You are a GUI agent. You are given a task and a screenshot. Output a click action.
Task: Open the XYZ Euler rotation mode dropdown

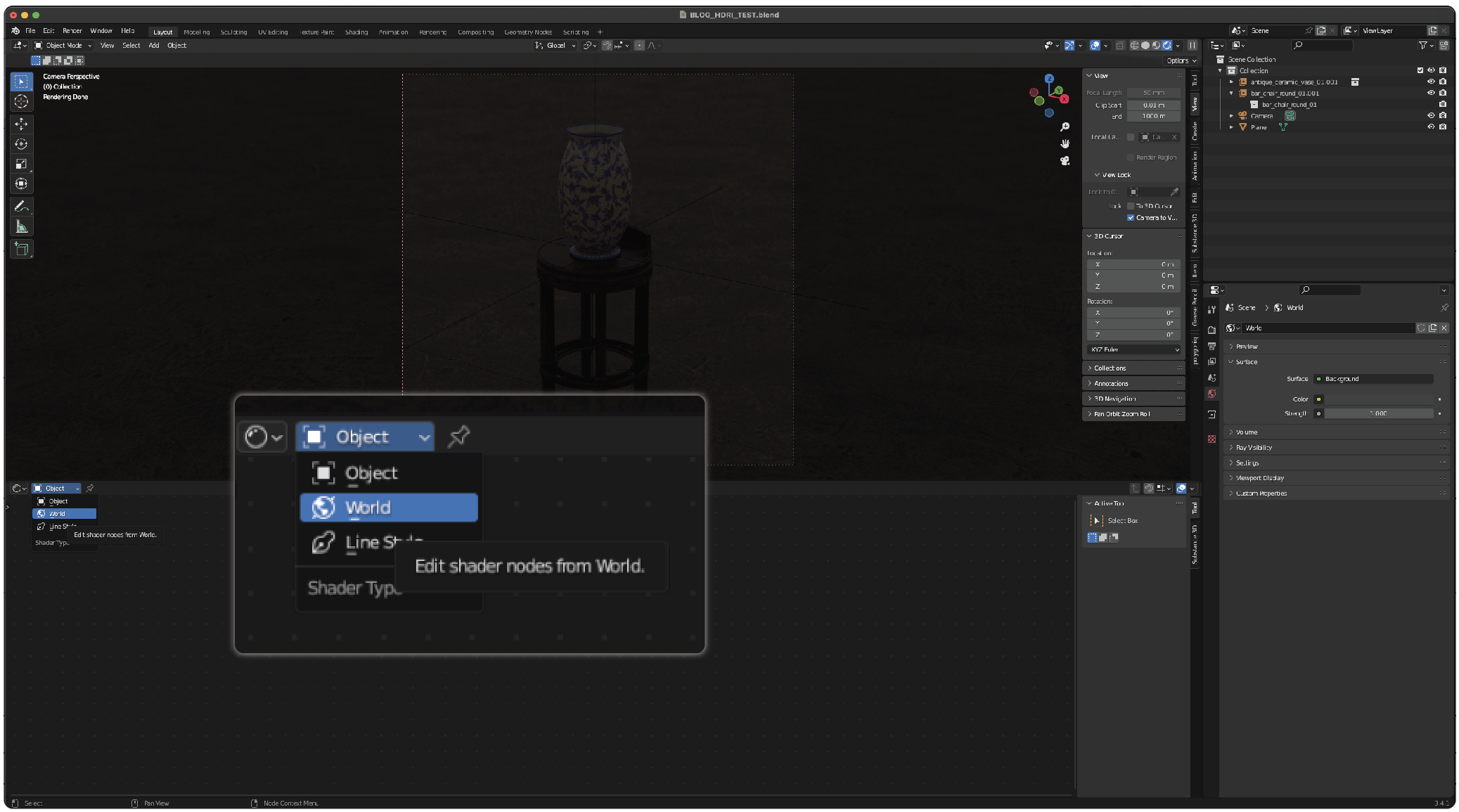point(1133,349)
